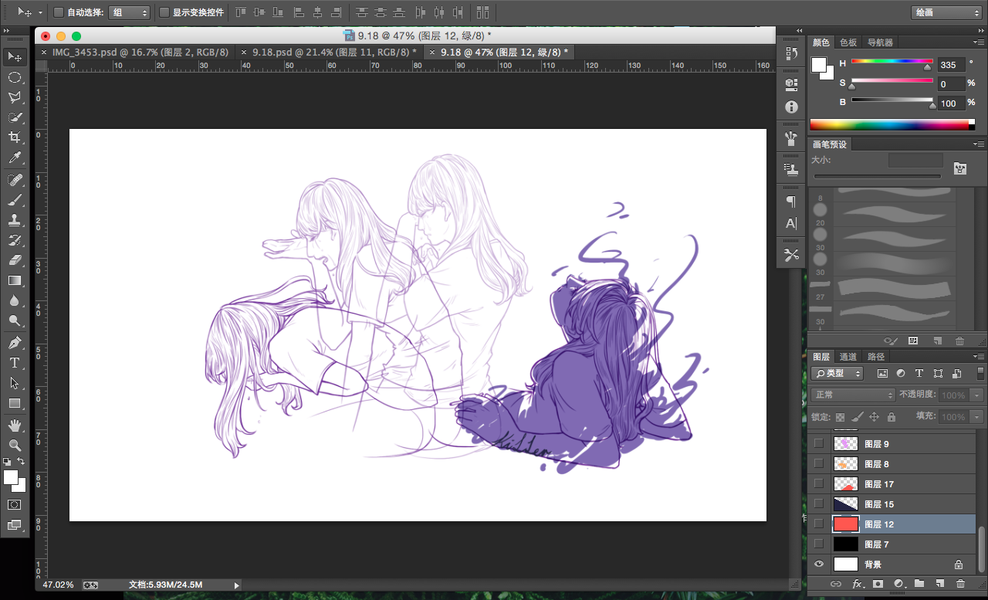
Task: Toggle Quick Mask mode icon
Action: [14, 505]
